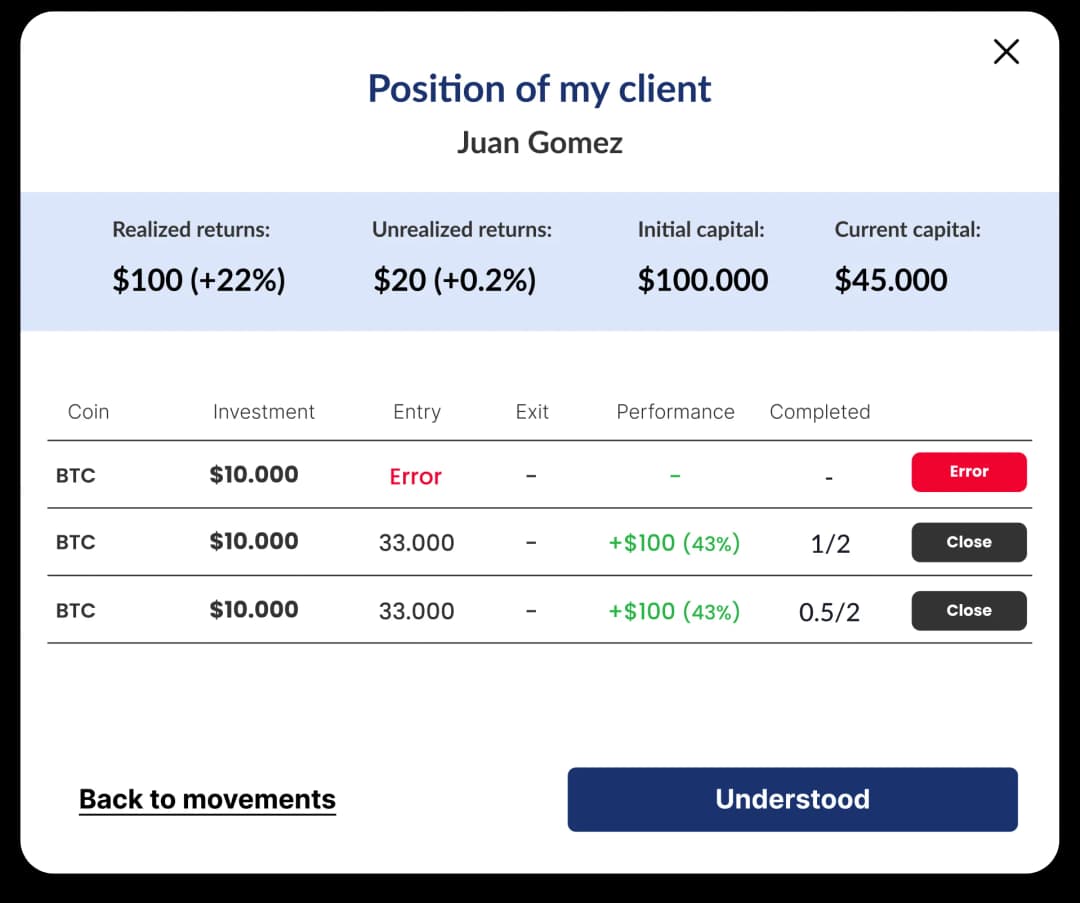Select the Completed column header
The image size is (1080, 903).
click(x=819, y=411)
